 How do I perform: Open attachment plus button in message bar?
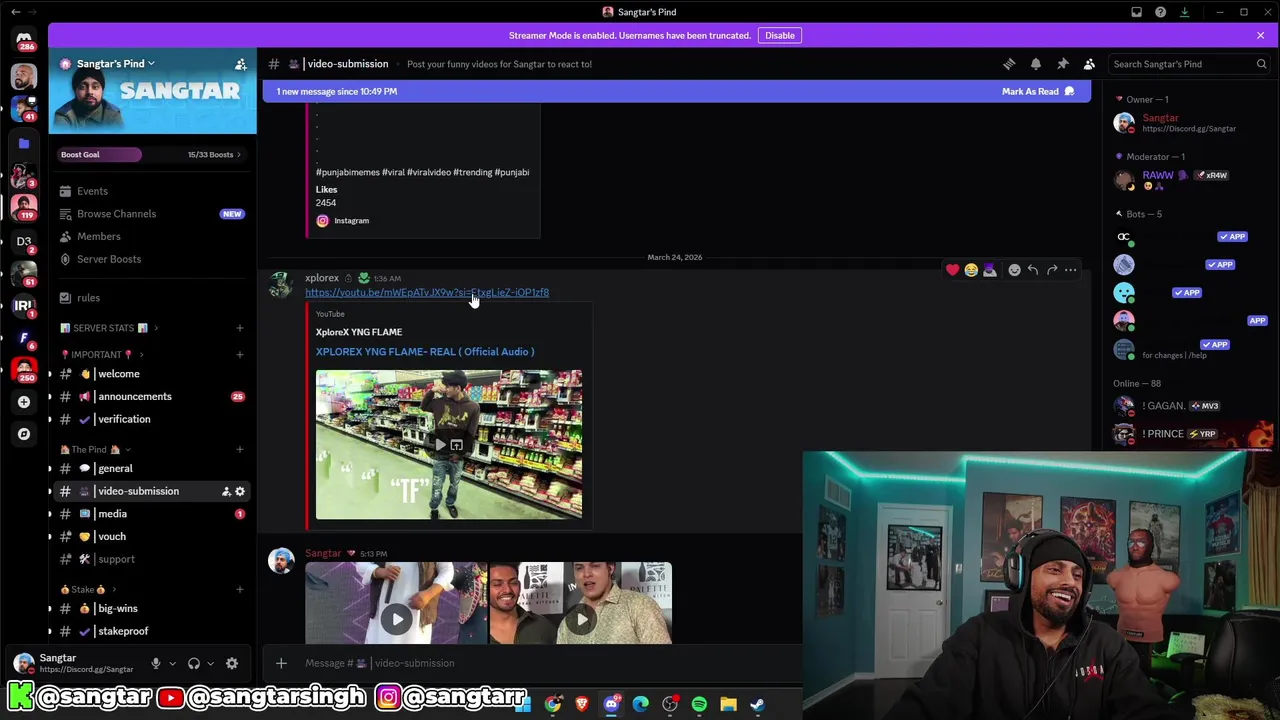[281, 663]
